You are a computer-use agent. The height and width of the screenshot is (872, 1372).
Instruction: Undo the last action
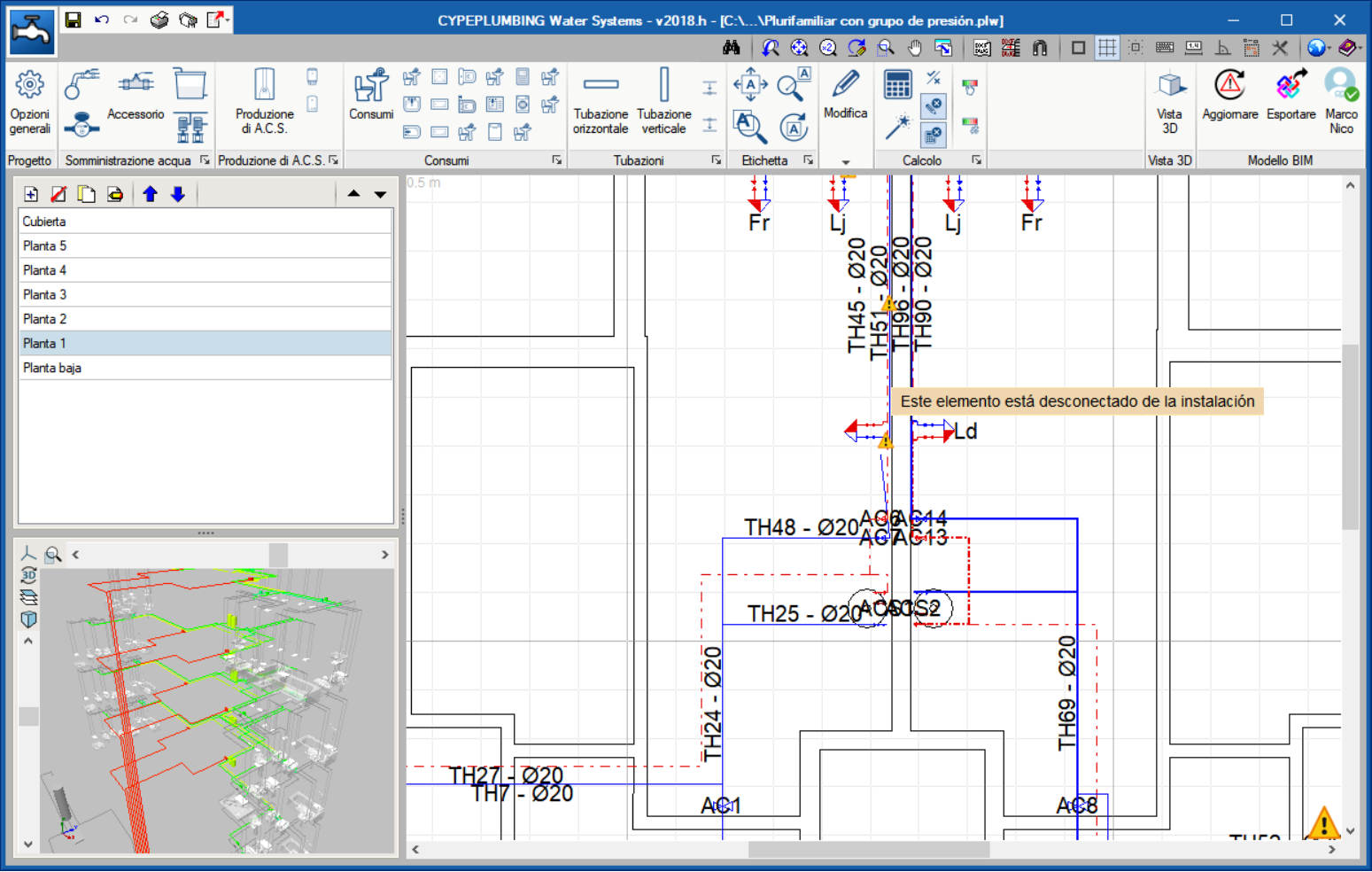pos(102,19)
